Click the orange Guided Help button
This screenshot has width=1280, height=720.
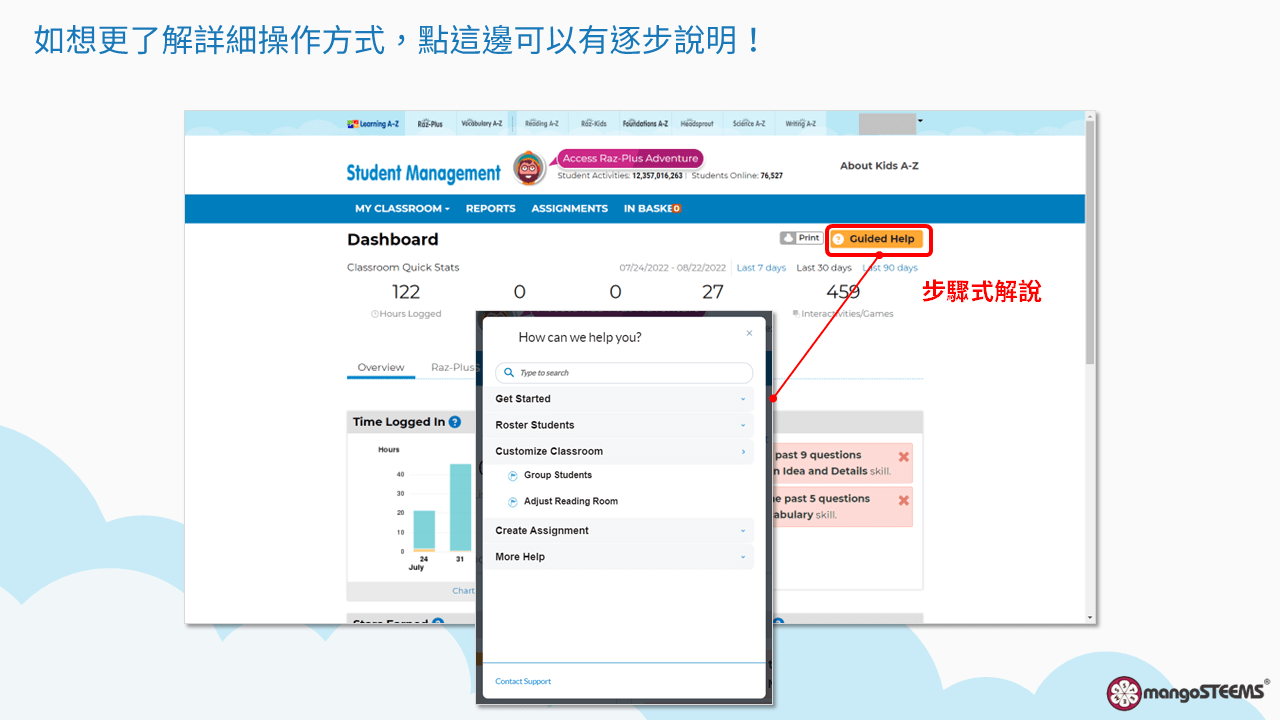[875, 239]
